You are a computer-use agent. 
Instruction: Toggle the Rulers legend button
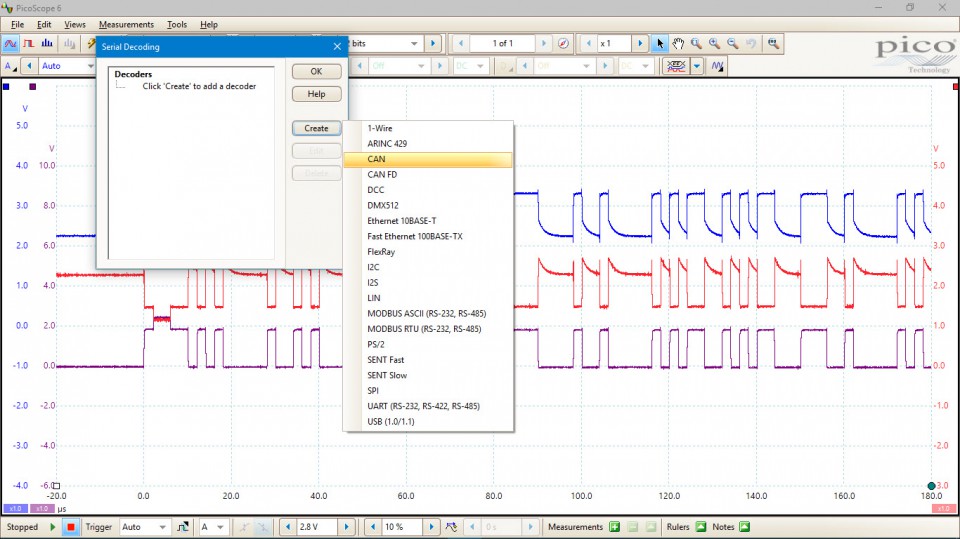701,527
